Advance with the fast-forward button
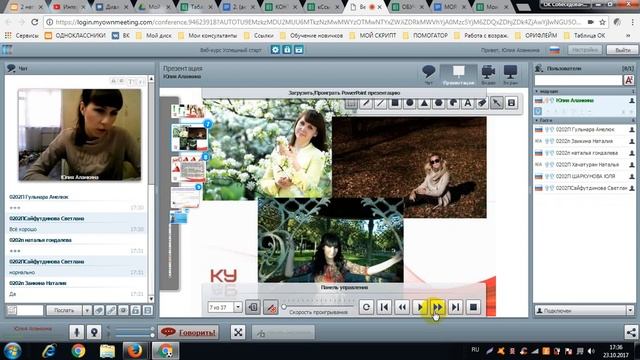This screenshot has width=640, height=360. (438, 307)
